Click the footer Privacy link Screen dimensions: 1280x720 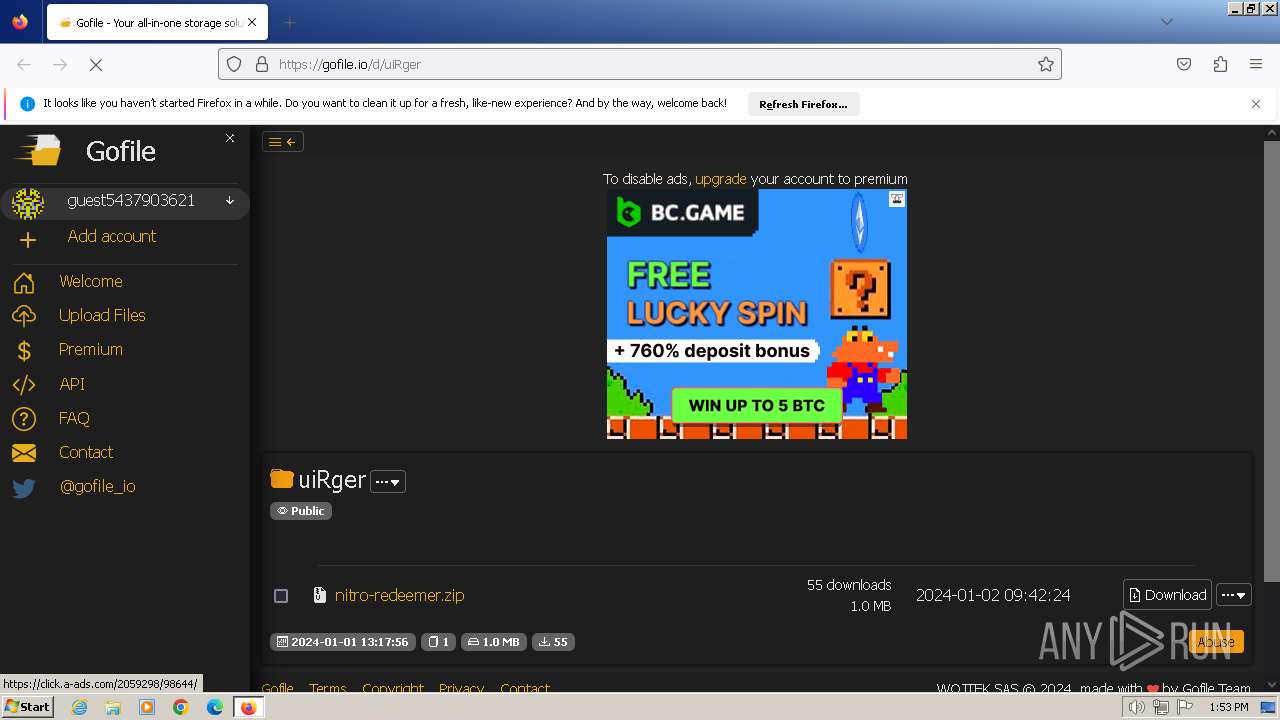(x=461, y=688)
